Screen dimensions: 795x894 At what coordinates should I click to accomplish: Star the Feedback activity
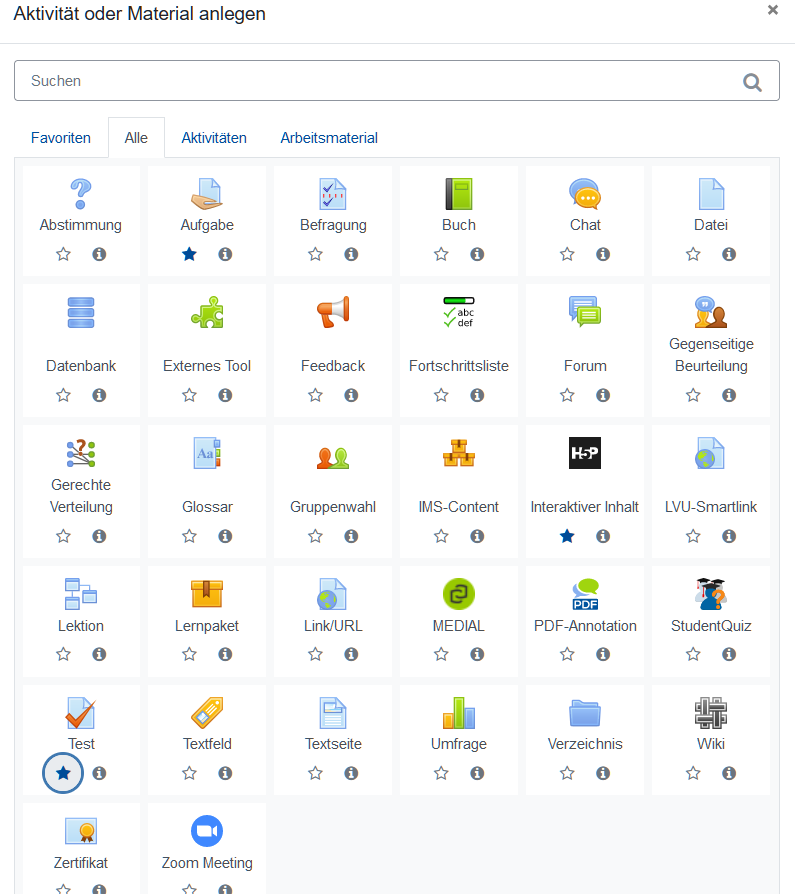pyautogui.click(x=315, y=395)
